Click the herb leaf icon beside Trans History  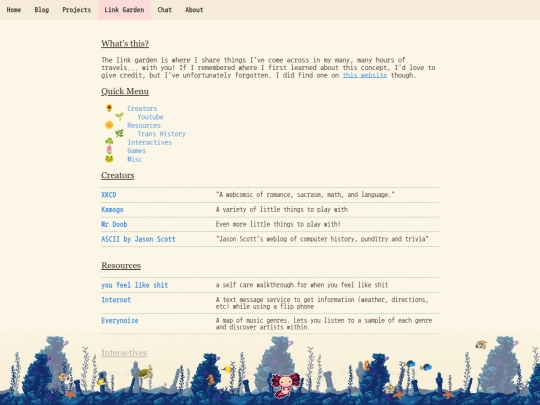point(119,133)
